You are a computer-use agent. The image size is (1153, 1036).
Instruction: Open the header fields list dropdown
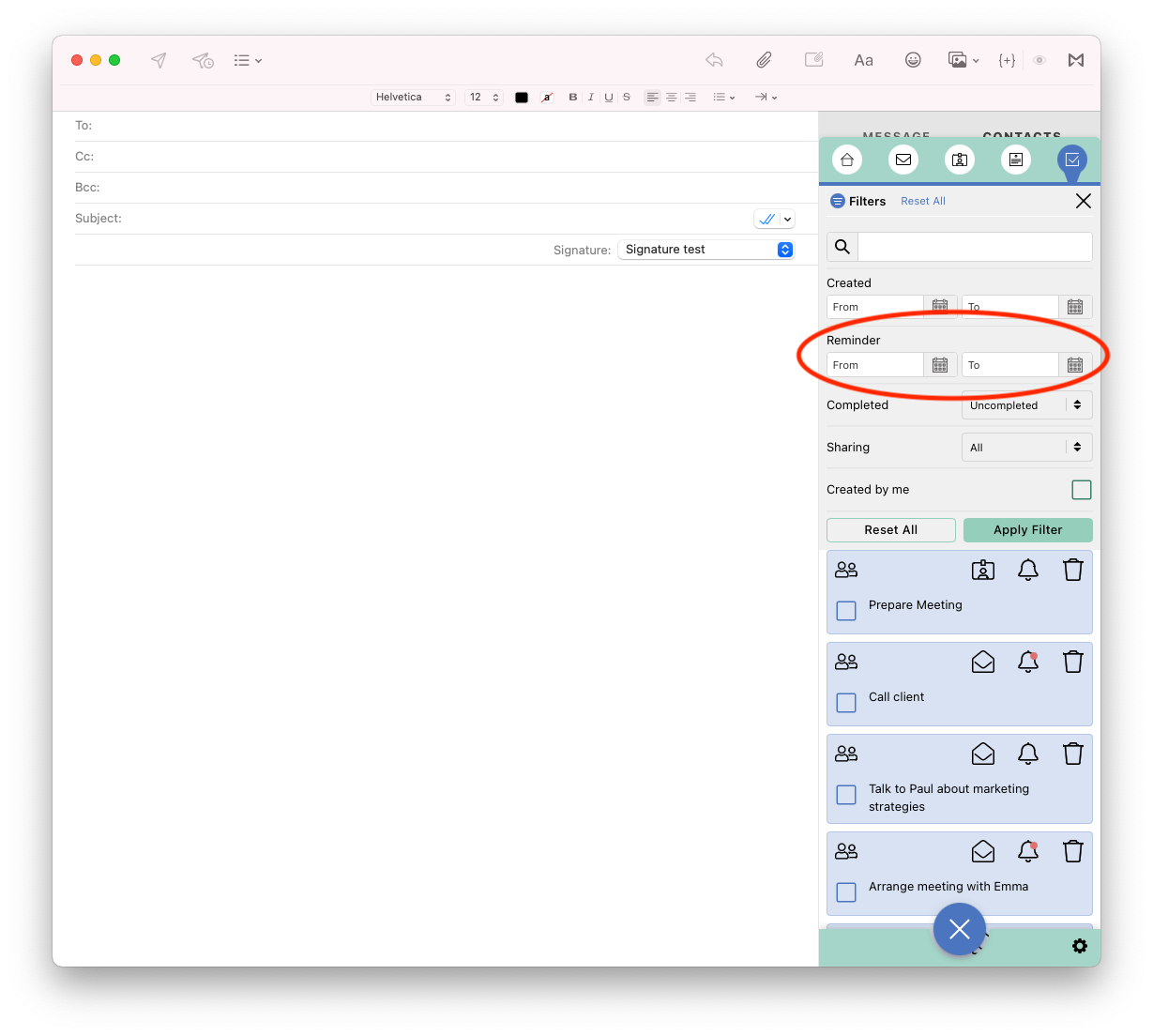[x=248, y=60]
